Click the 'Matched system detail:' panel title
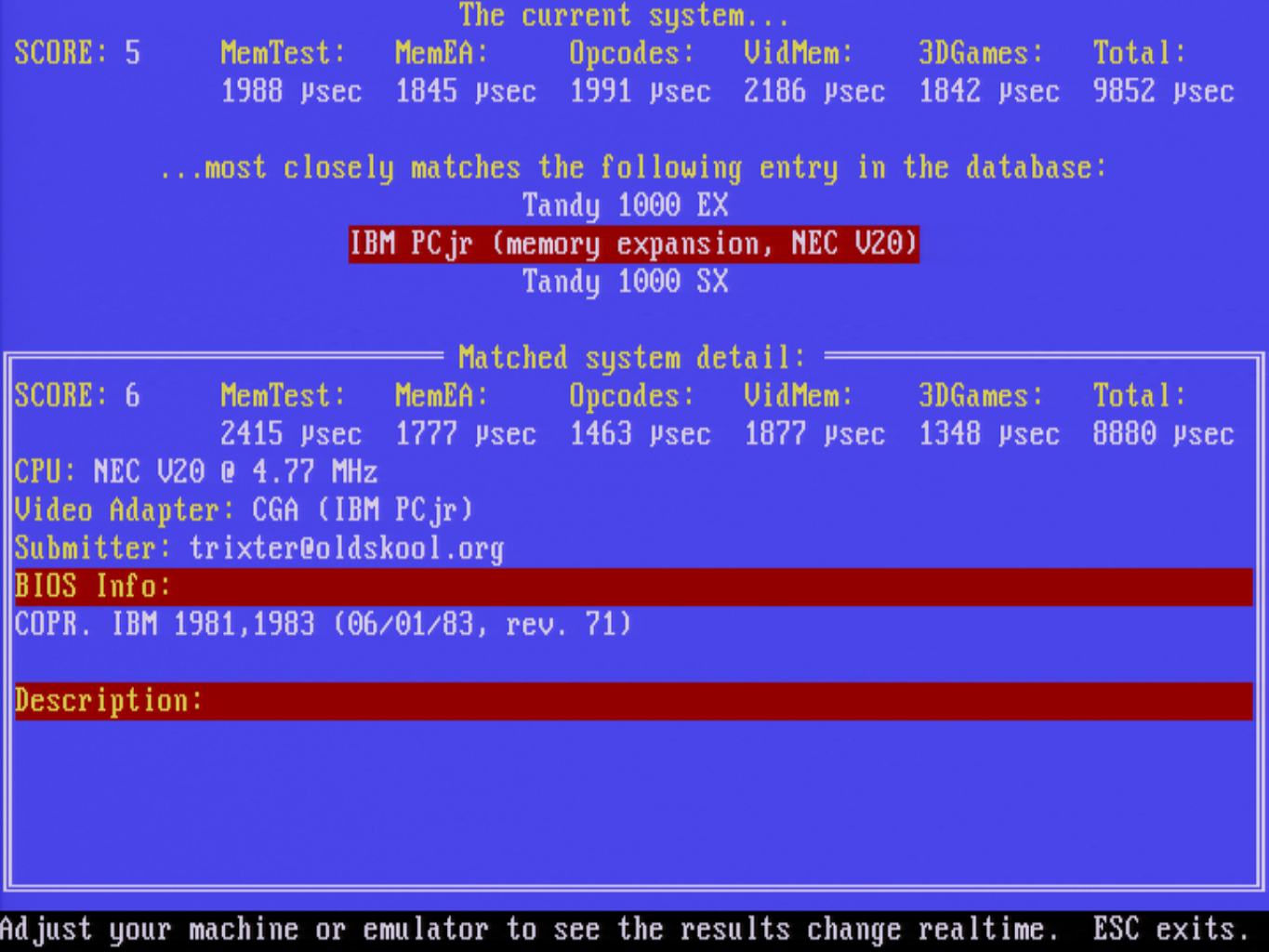Image resolution: width=1269 pixels, height=952 pixels. 632,358
